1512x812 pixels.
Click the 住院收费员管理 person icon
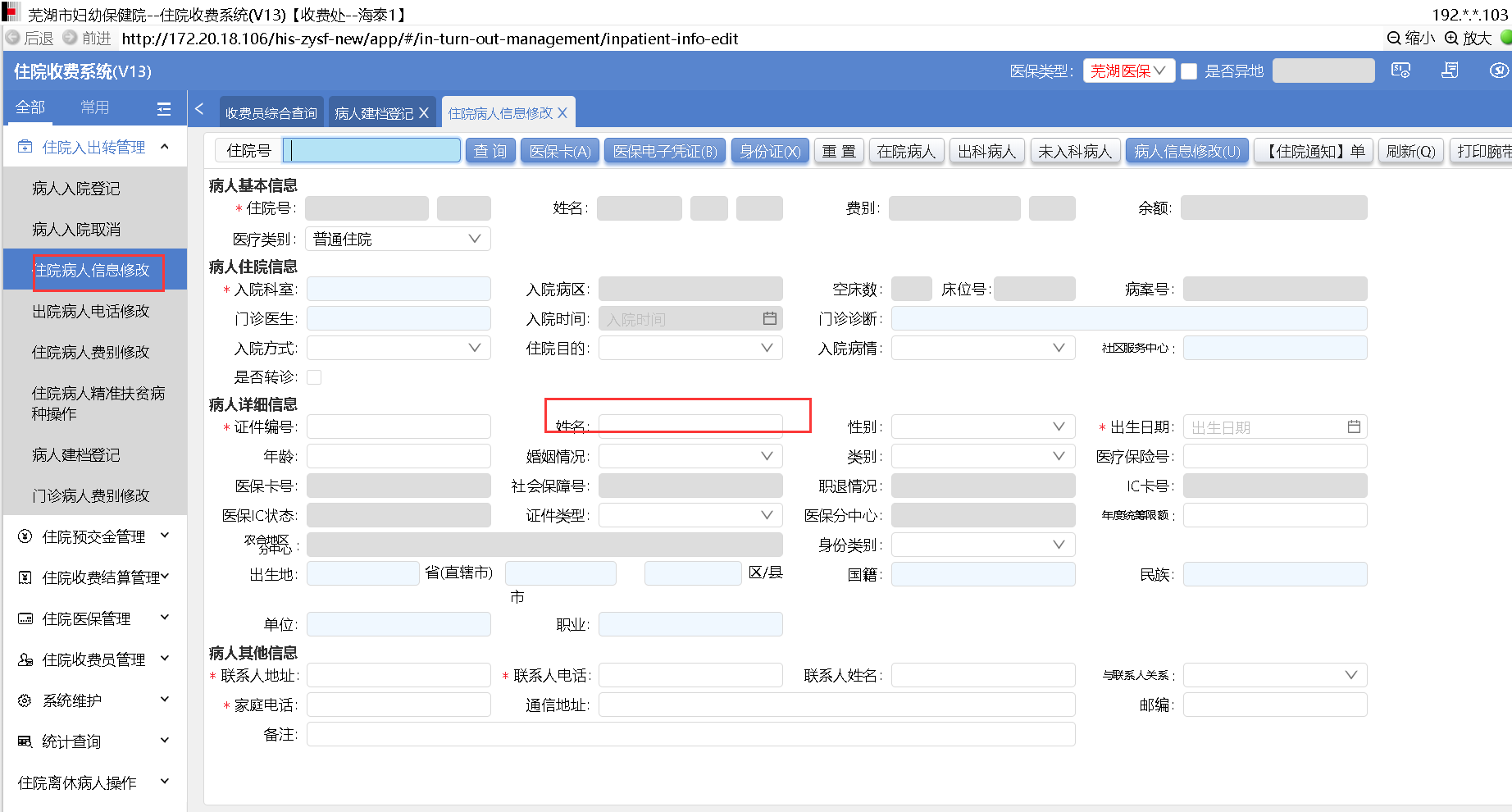pyautogui.click(x=25, y=659)
